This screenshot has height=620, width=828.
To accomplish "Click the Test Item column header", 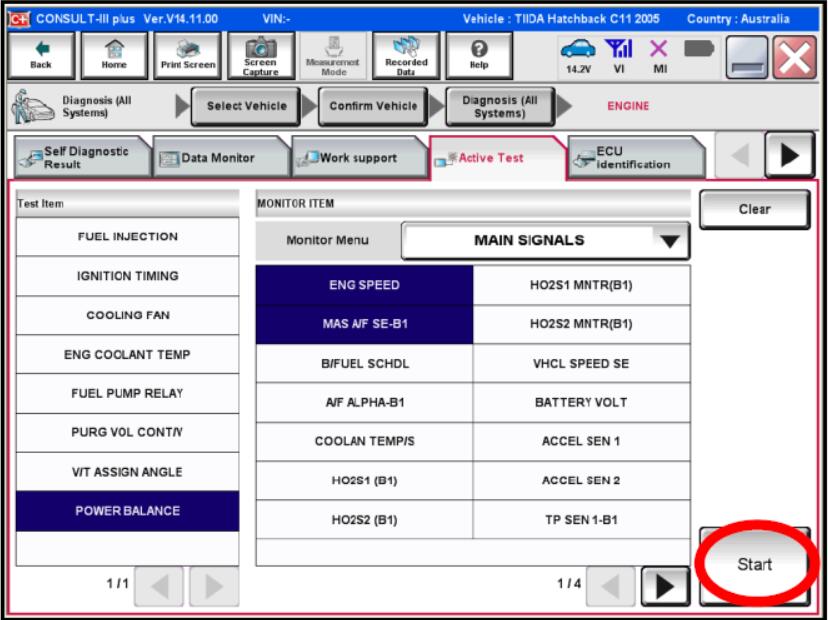I will point(127,204).
